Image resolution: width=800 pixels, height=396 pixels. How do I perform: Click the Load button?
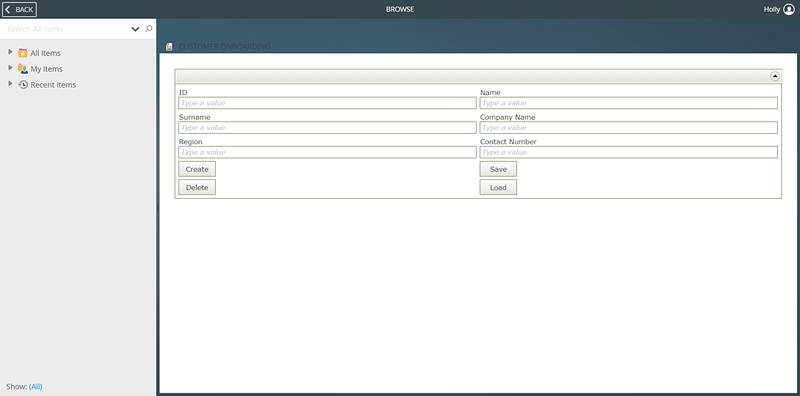pos(498,187)
